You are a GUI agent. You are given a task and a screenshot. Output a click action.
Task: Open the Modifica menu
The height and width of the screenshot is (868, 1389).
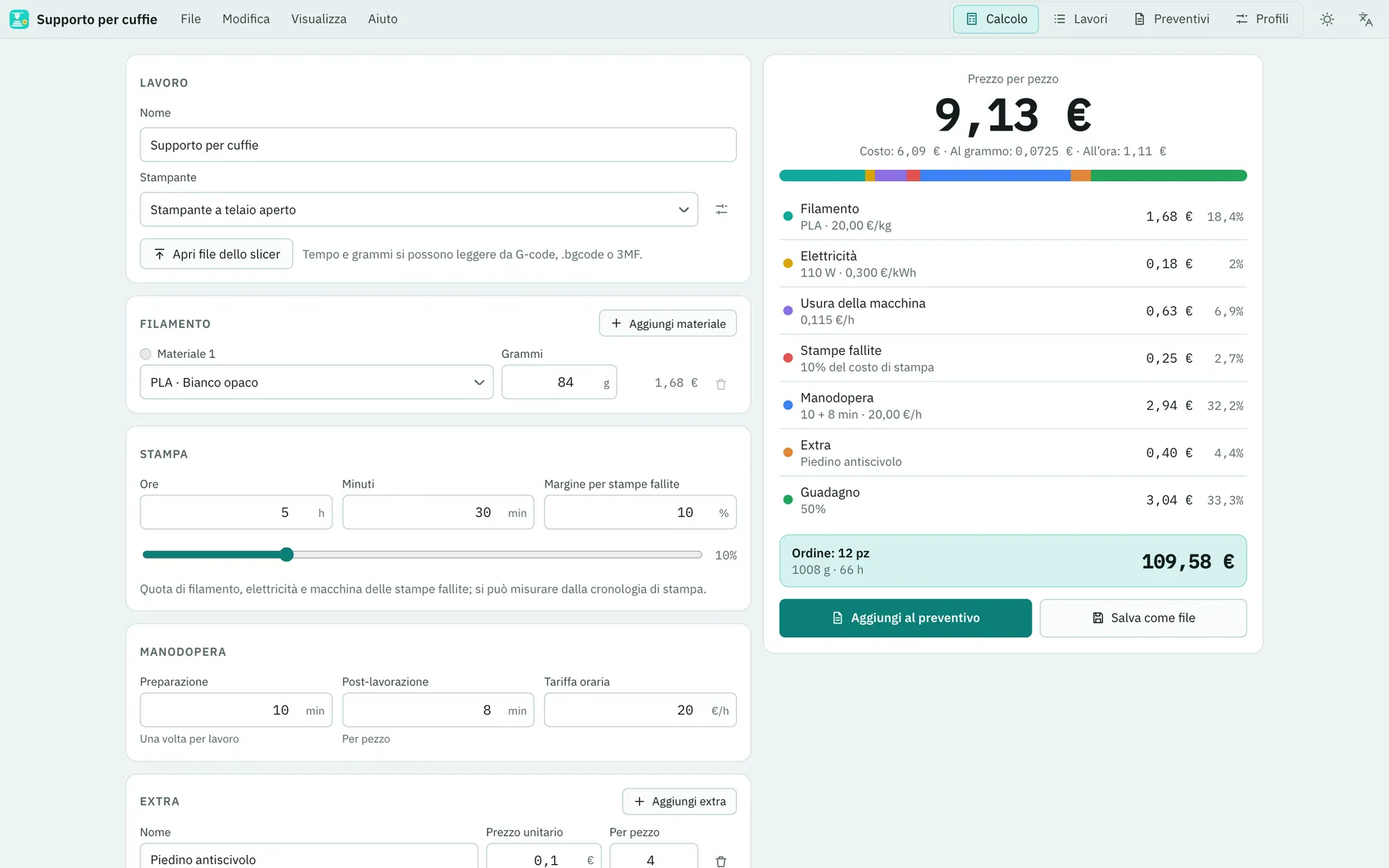point(246,19)
